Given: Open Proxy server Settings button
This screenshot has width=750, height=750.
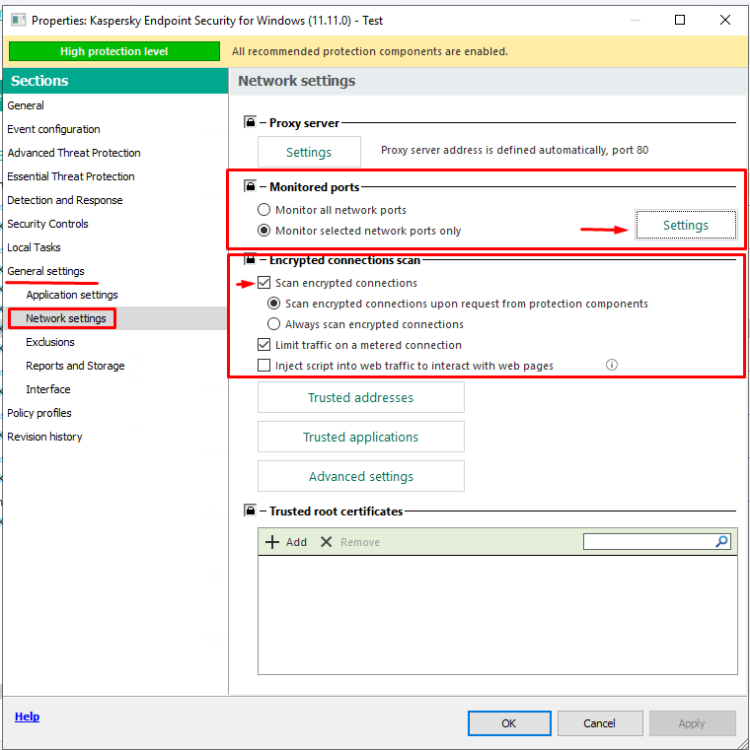Looking at the screenshot, I should [x=309, y=152].
